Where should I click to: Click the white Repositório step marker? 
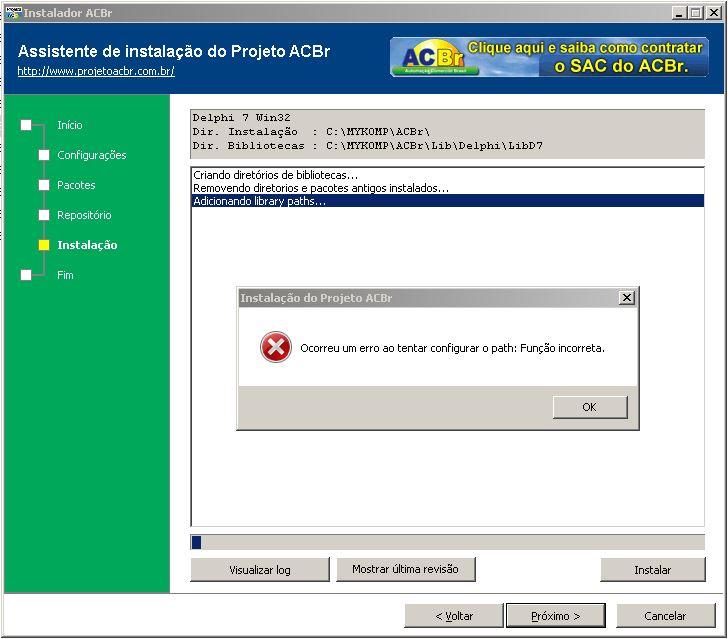point(44,215)
